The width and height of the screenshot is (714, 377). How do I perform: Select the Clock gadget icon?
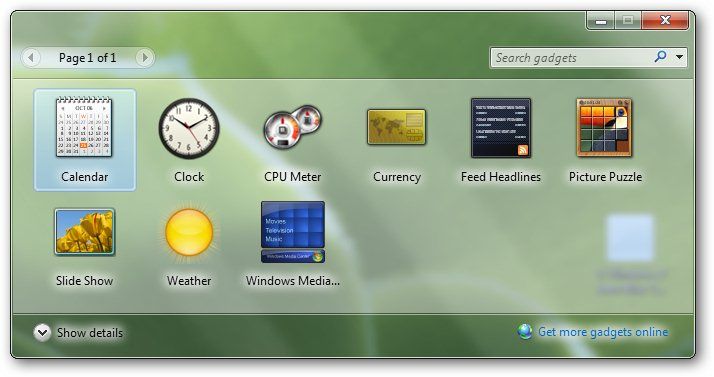(189, 128)
